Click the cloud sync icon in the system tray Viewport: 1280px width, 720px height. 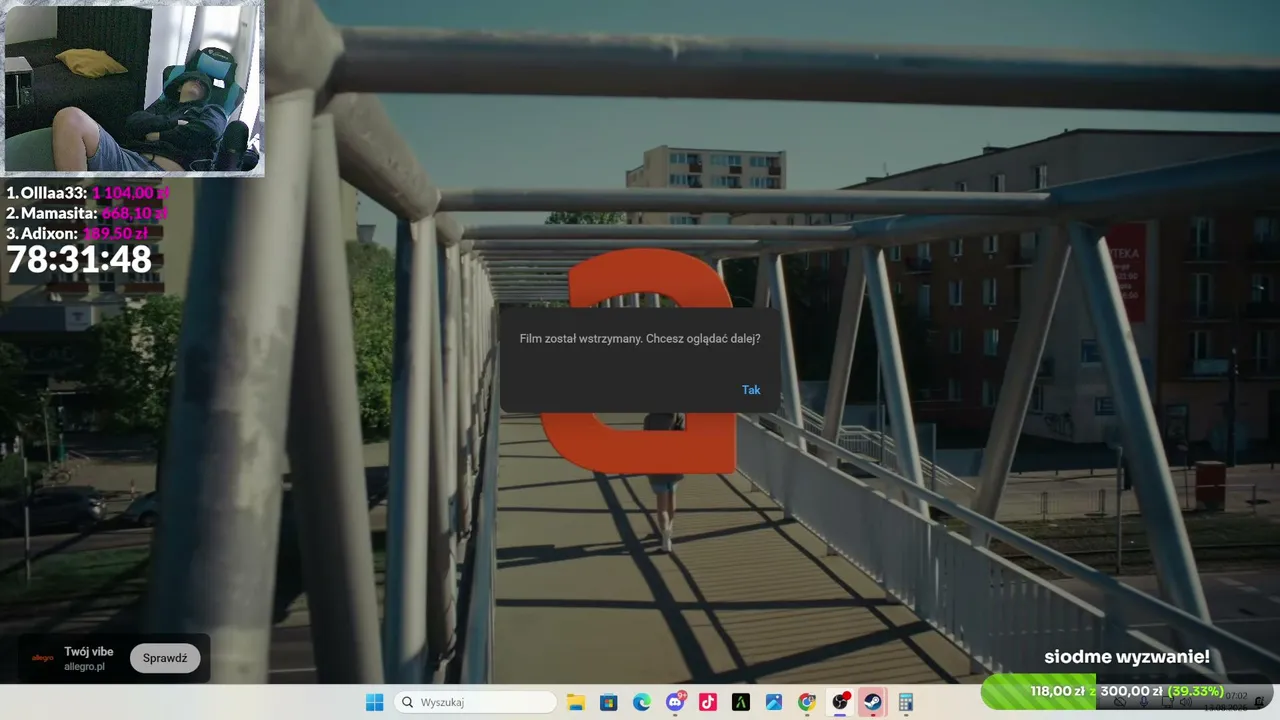point(1122,702)
